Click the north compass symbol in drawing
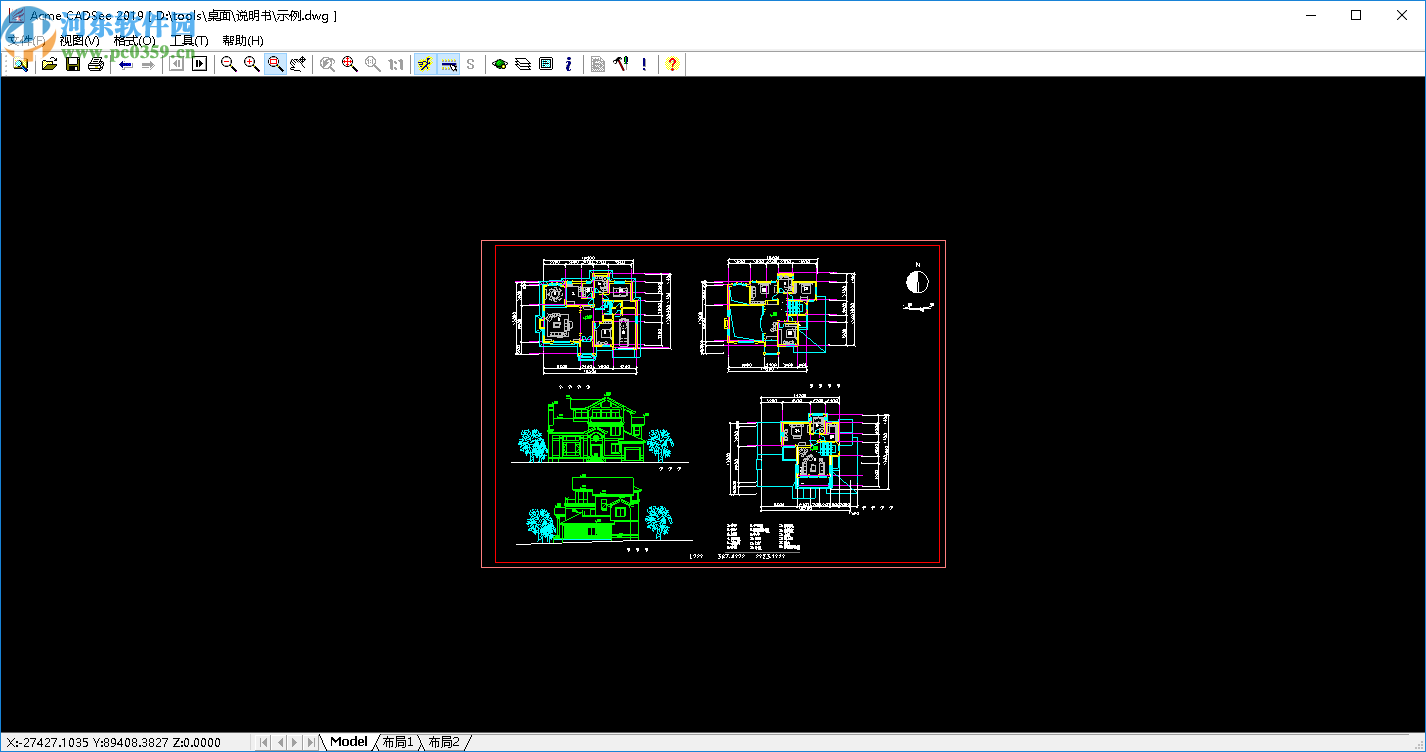 pyautogui.click(x=917, y=282)
